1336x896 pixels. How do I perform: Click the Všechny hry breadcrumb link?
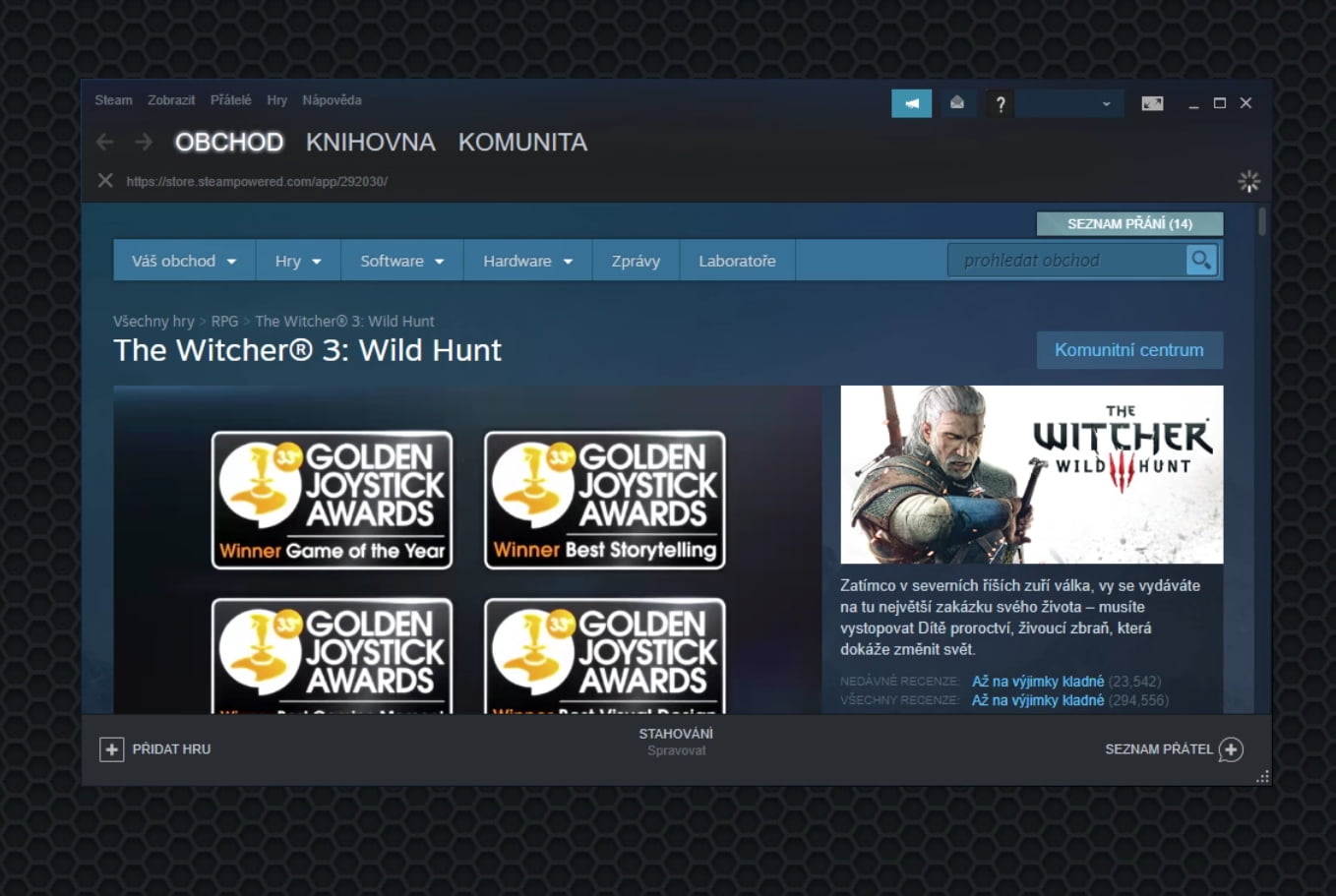[153, 322]
